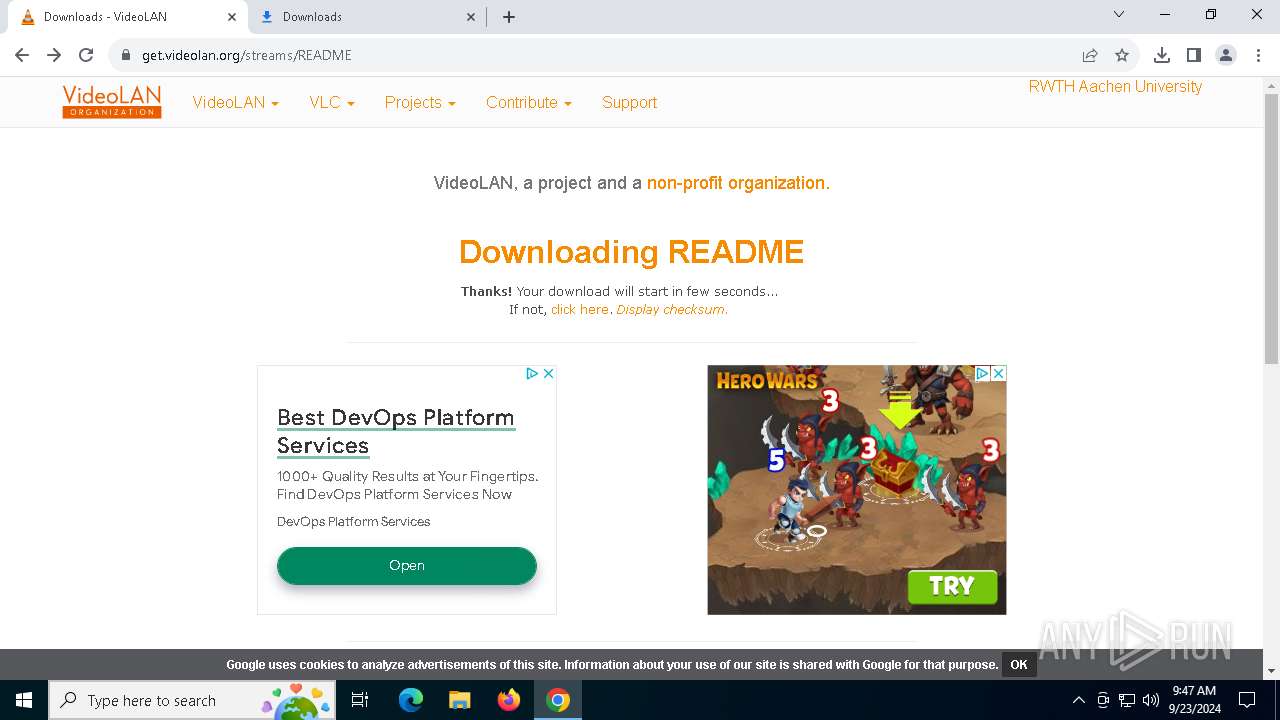Show the Display checksum link
1280x720 pixels.
click(671, 310)
